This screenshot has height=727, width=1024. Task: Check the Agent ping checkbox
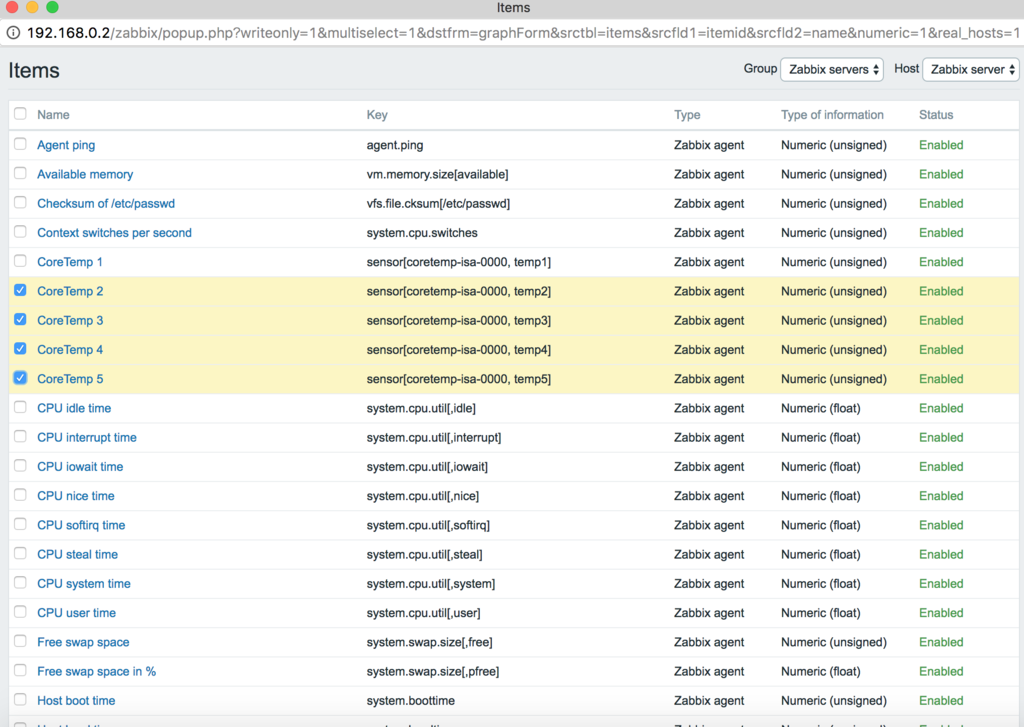pyautogui.click(x=20, y=144)
